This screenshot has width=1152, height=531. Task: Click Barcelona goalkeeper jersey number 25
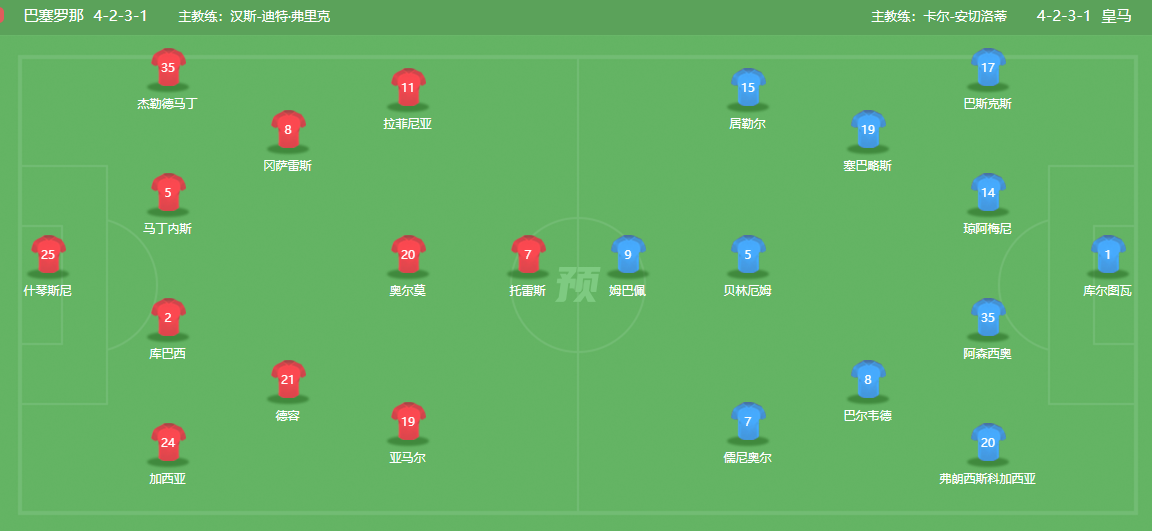click(x=48, y=254)
